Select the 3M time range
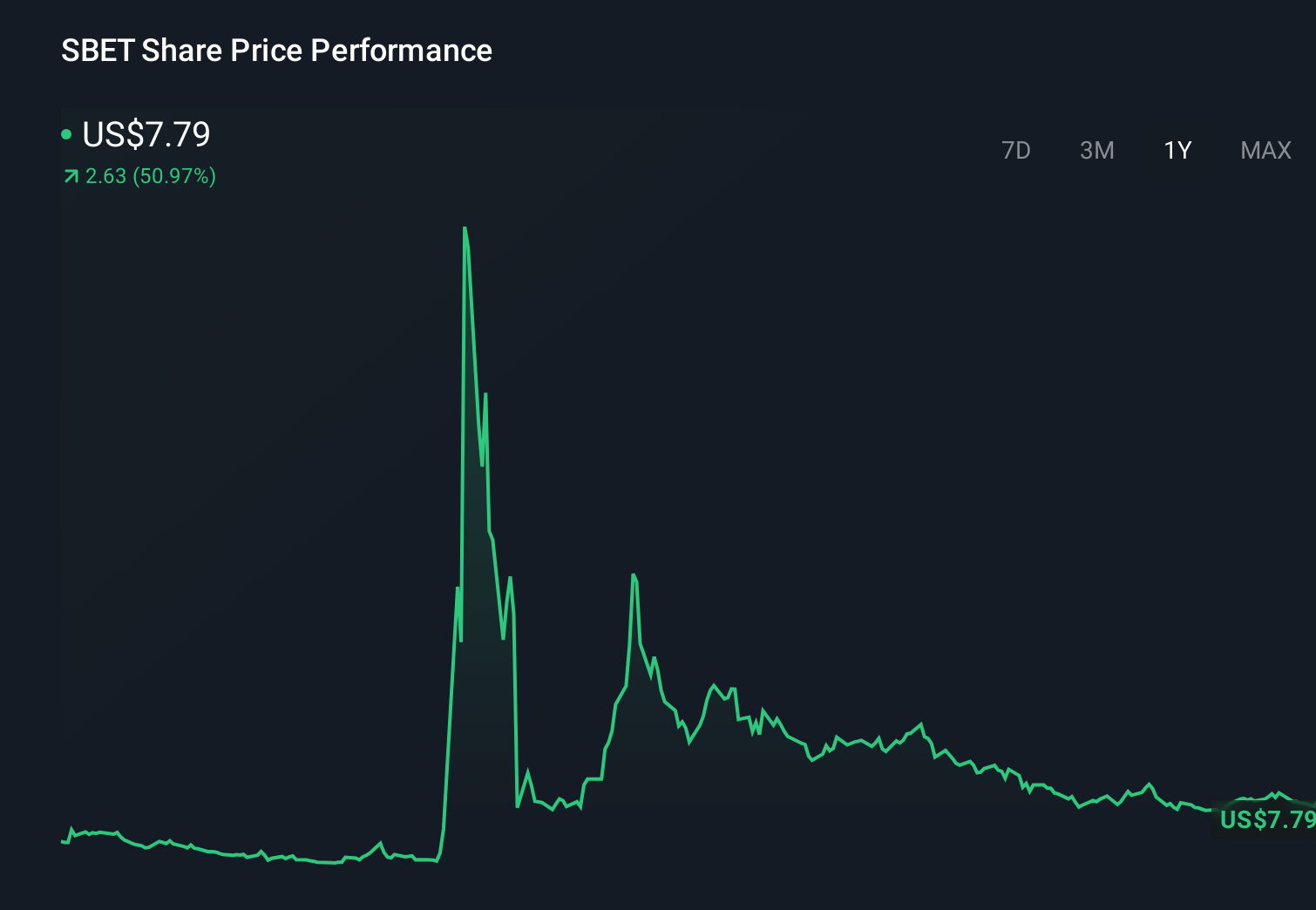This screenshot has width=1316, height=910. click(x=1096, y=150)
